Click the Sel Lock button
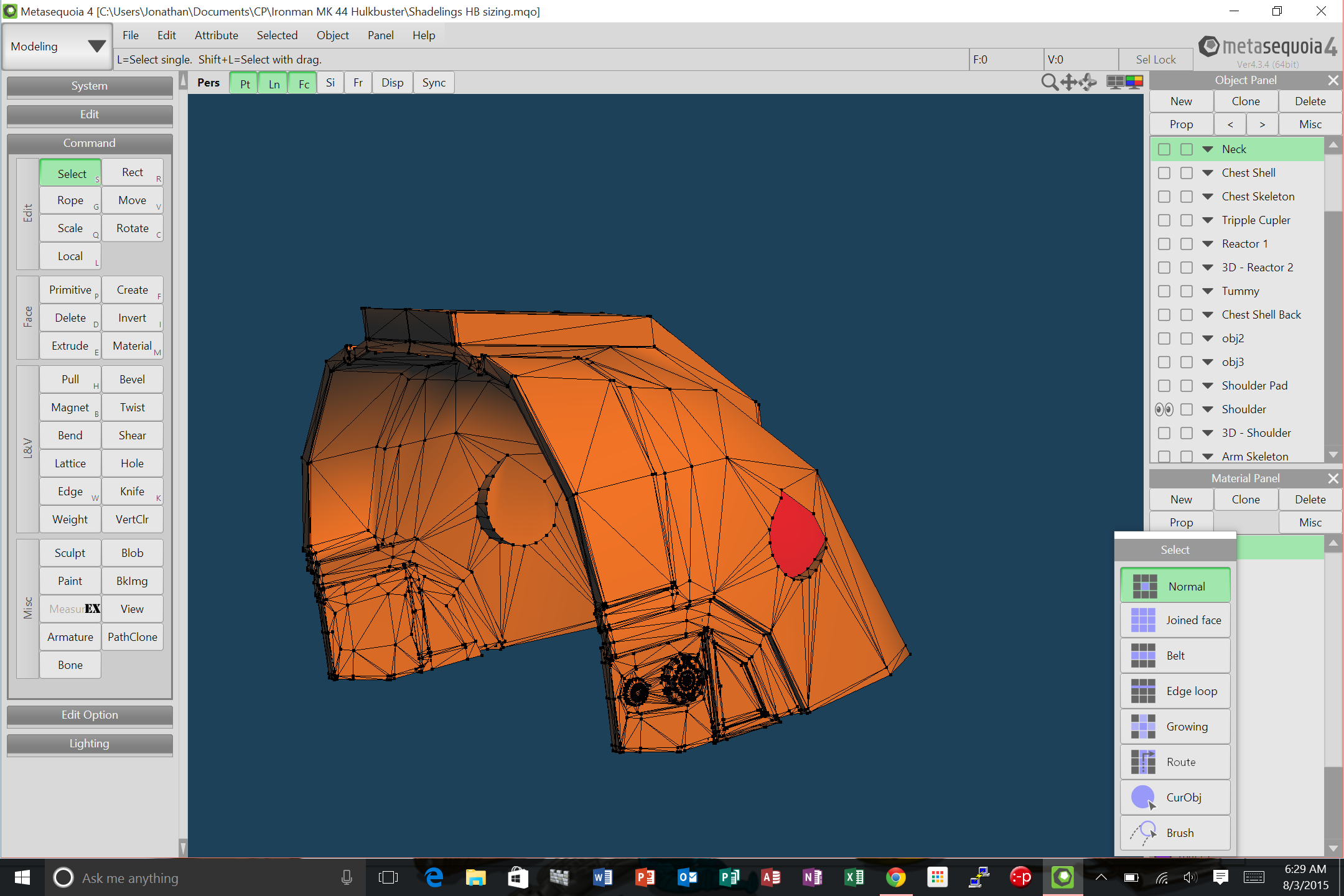The height and width of the screenshot is (896, 1344). coord(1155,60)
